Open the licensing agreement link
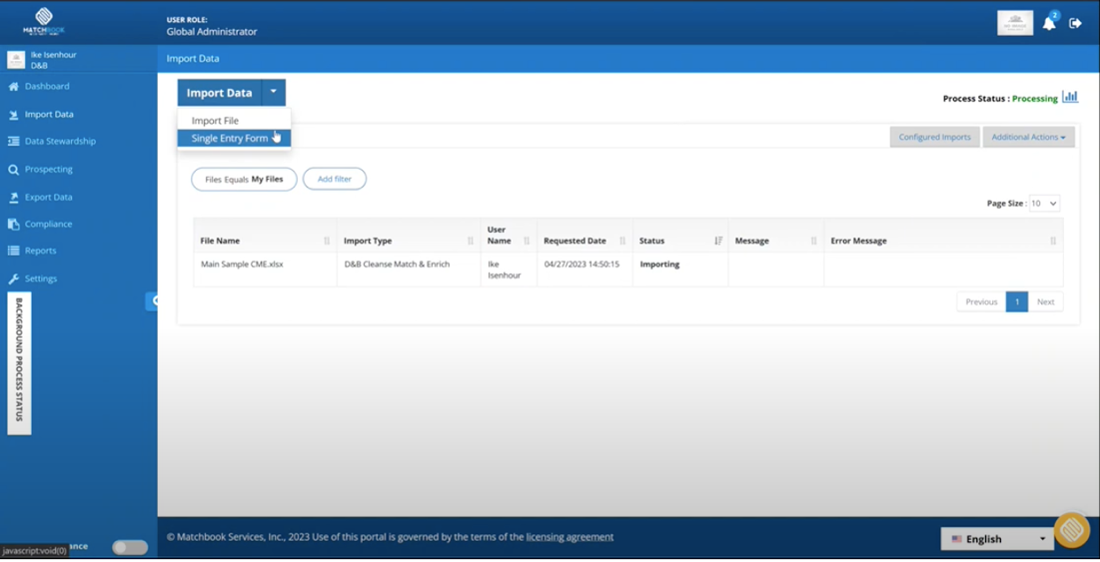Image resolution: width=1100 pixels, height=562 pixels. [570, 537]
